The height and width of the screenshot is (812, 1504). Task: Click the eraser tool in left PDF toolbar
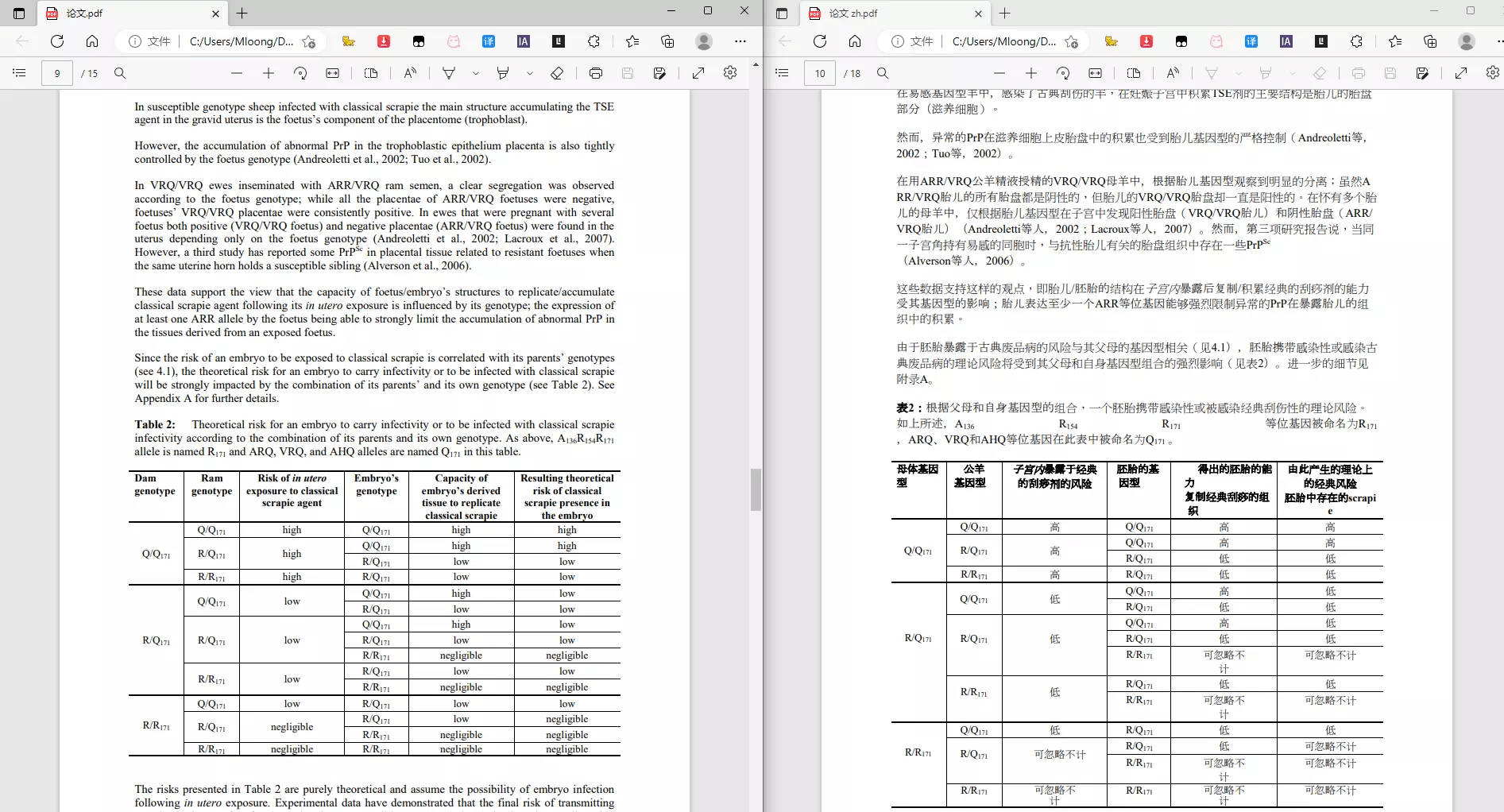point(557,73)
